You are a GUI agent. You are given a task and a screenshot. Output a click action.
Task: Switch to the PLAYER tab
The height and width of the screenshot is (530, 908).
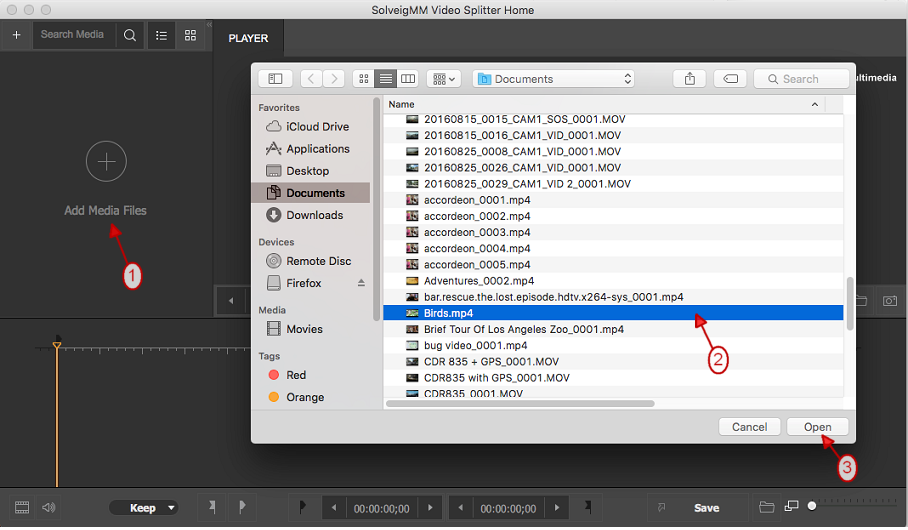pyautogui.click(x=248, y=38)
